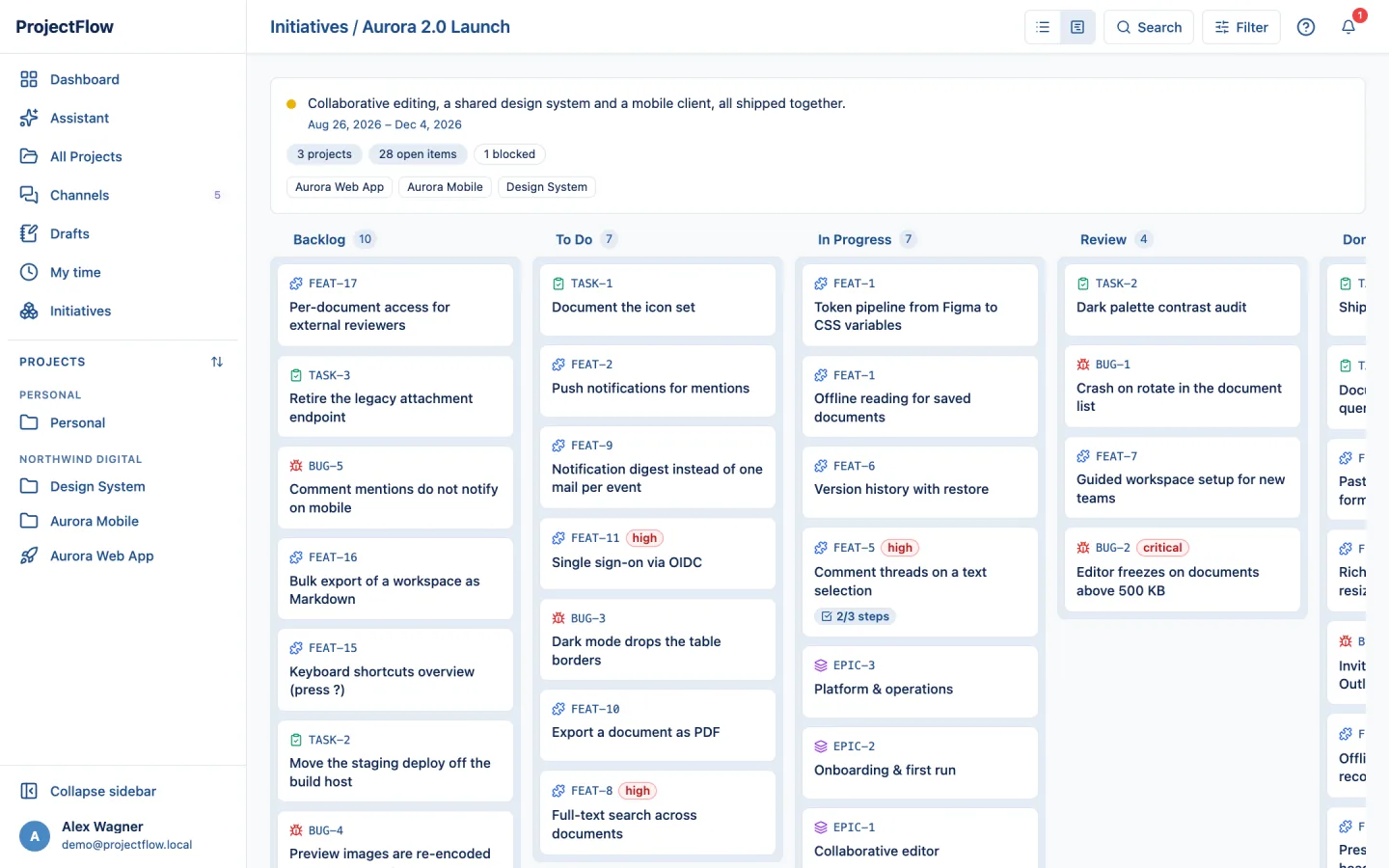This screenshot has width=1389, height=868.
Task: Click the "2/3 steps" badge on FEAT-5
Action: point(855,616)
